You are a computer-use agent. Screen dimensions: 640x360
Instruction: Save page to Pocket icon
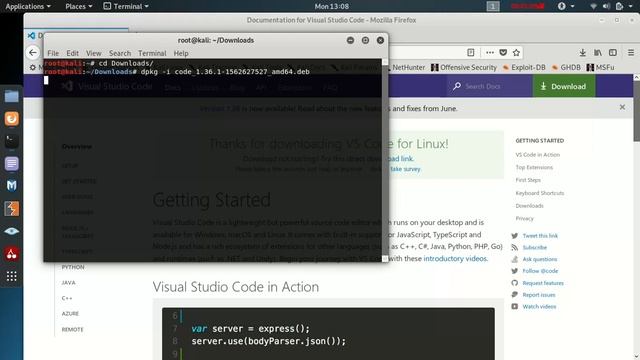[503, 52]
